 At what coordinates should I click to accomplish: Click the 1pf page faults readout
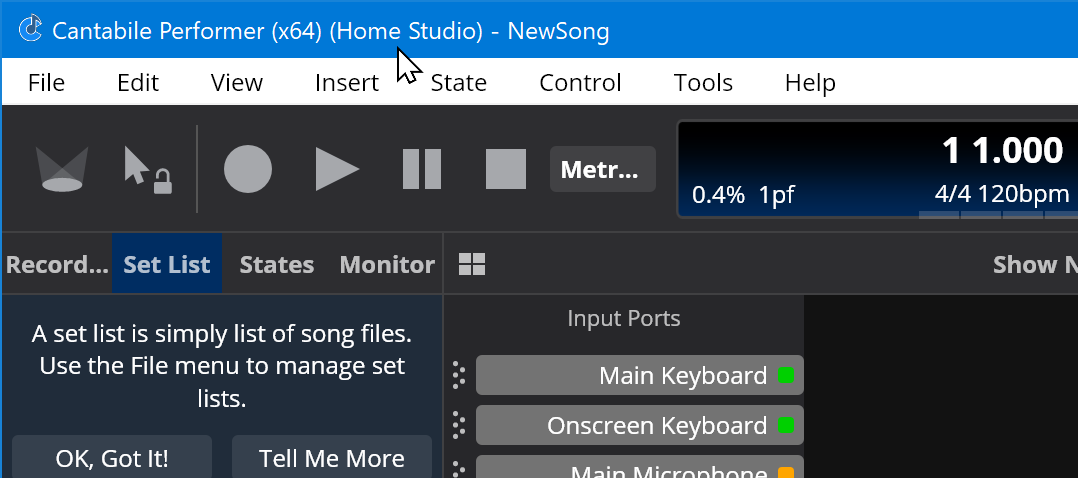point(777,195)
